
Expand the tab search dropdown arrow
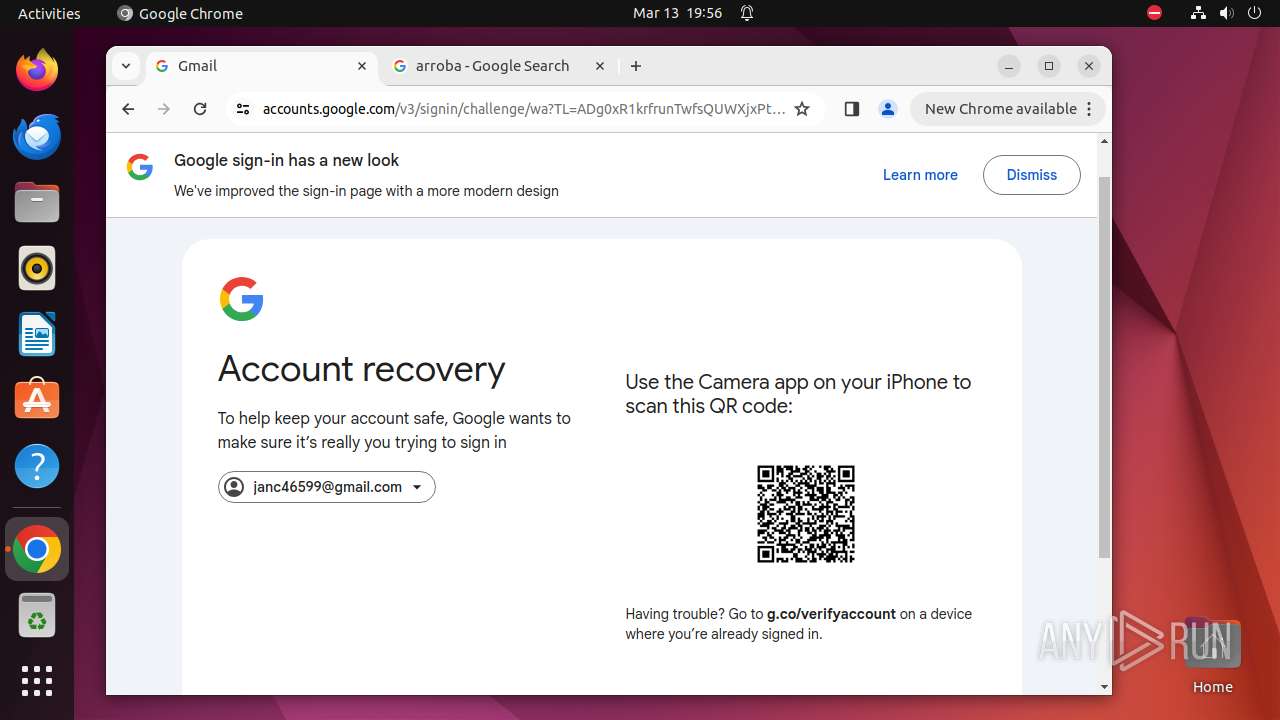pos(125,66)
